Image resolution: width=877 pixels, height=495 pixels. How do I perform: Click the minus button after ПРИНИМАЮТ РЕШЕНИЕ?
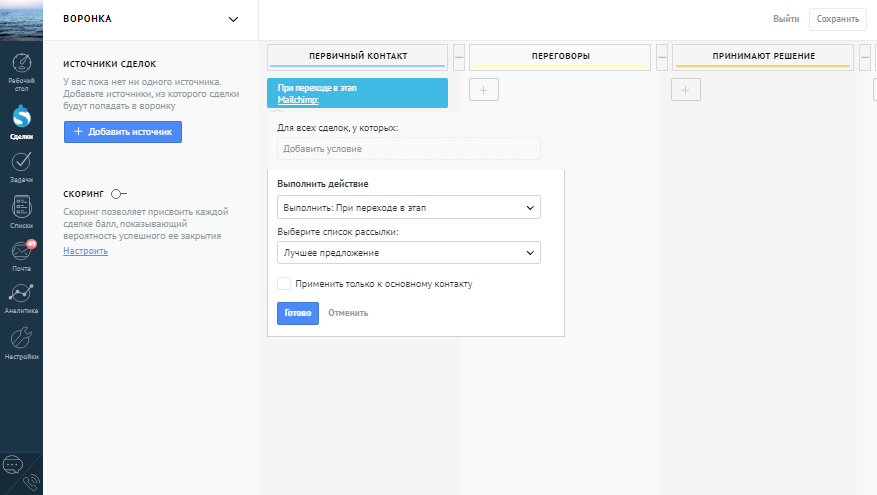pos(865,58)
